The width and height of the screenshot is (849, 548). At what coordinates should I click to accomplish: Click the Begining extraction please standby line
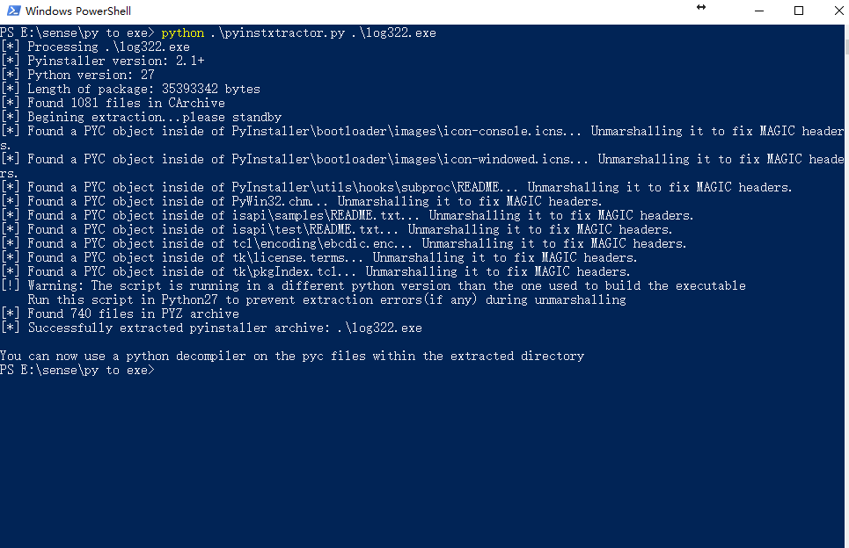pos(141,117)
